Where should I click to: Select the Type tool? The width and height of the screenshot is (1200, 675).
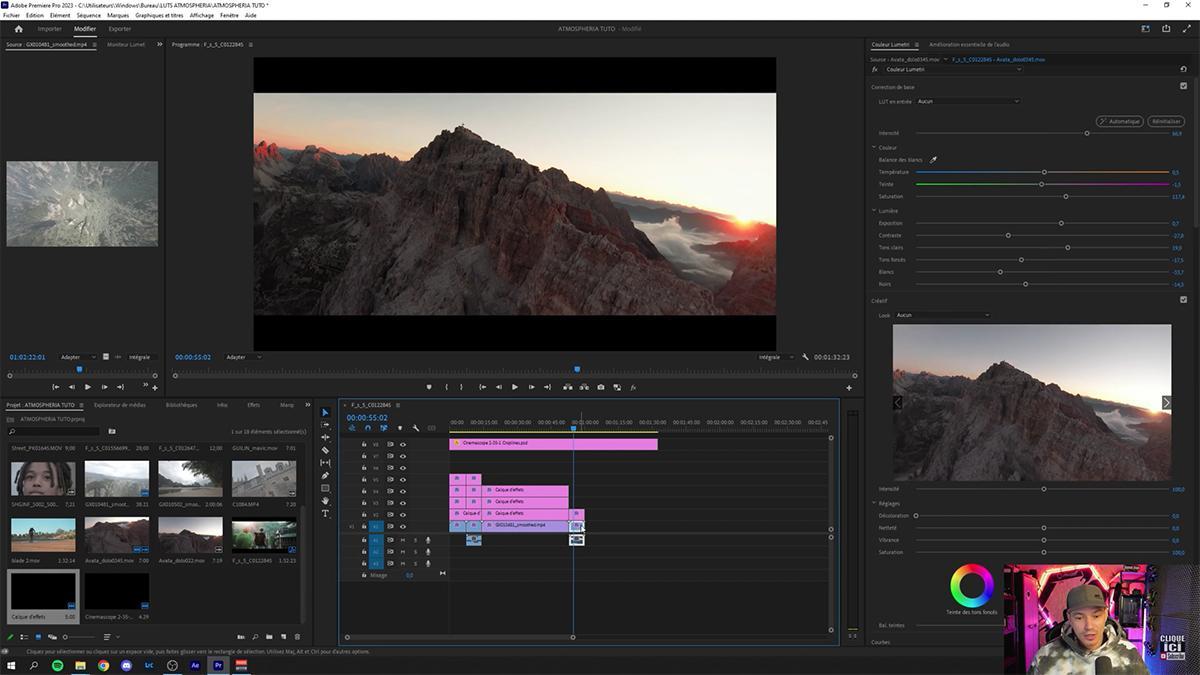[325, 513]
